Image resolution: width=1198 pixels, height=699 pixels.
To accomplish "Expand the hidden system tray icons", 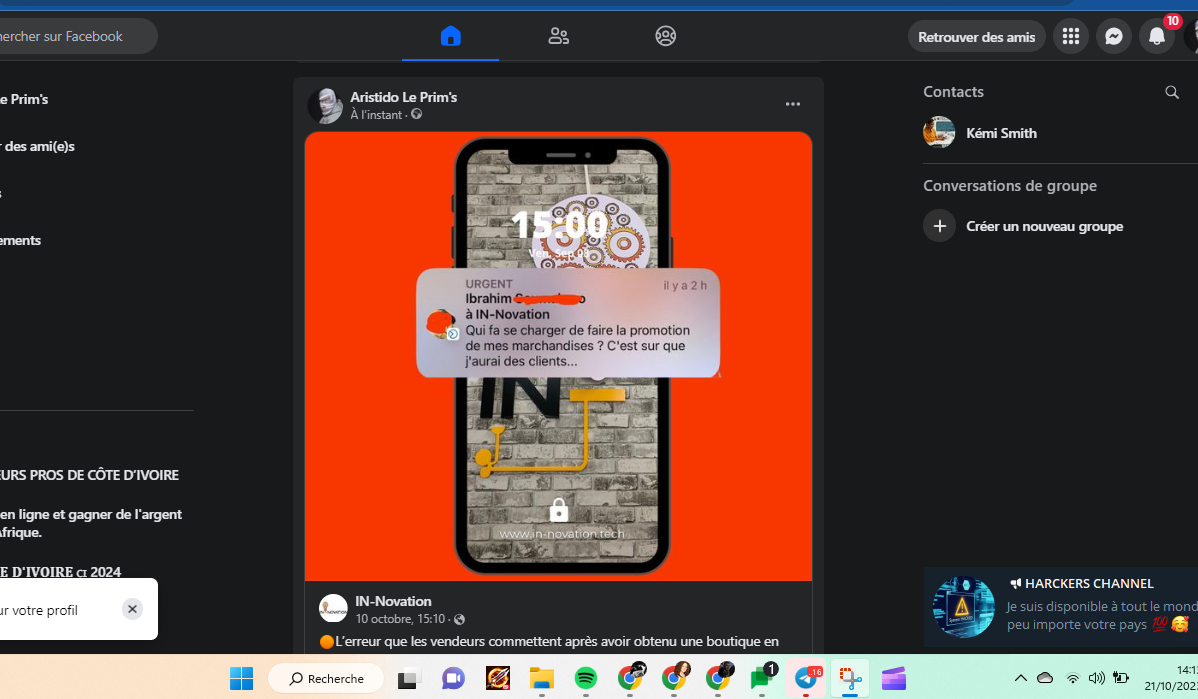I will click(x=1020, y=678).
